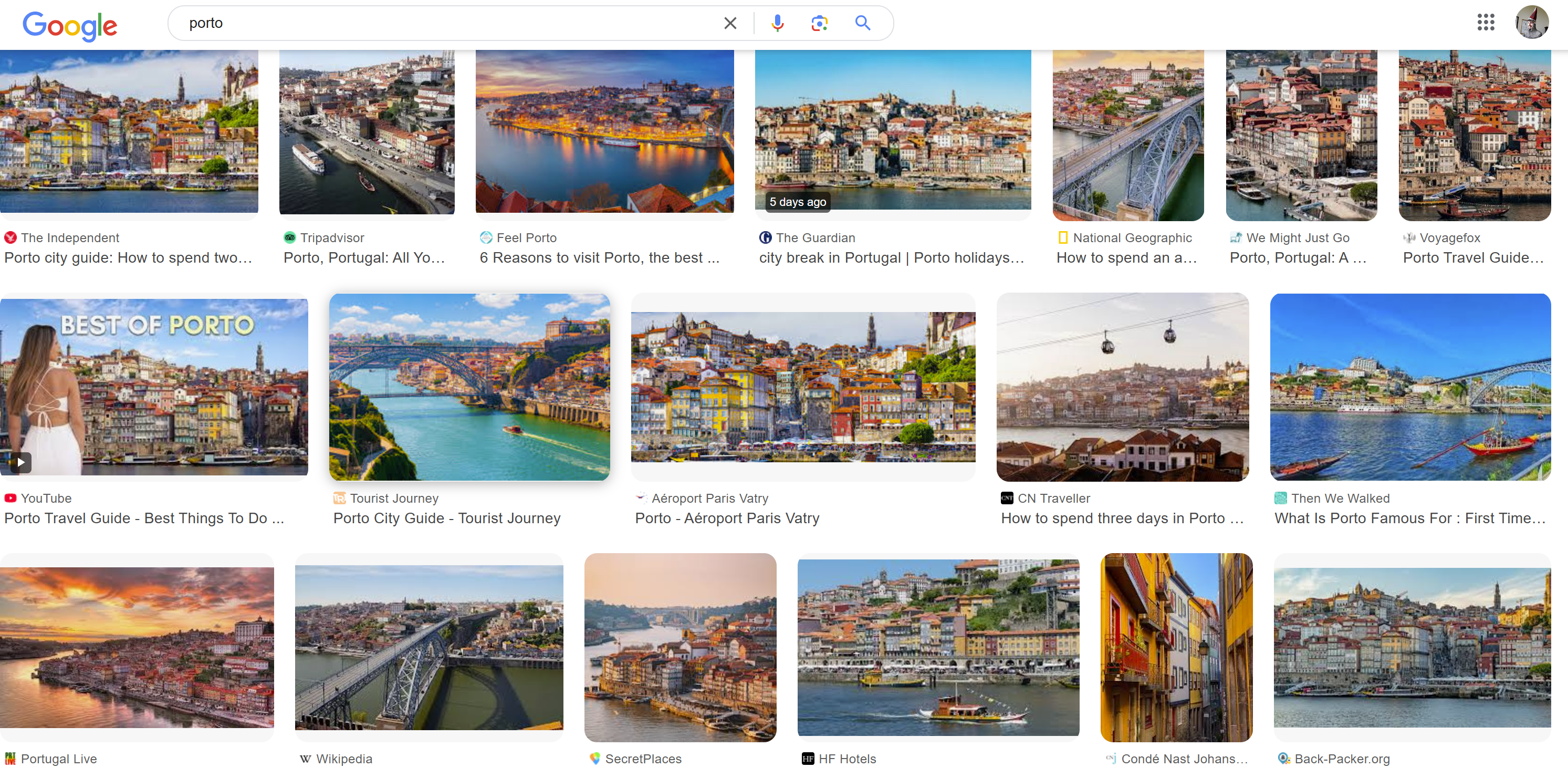1568x768 pixels.
Task: Open Wikipedia bridge photo result
Action: coord(428,647)
